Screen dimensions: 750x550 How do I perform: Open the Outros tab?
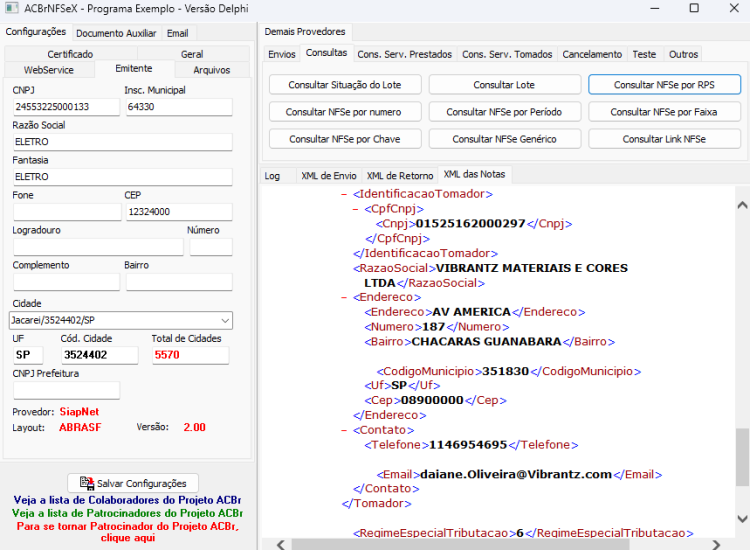click(684, 54)
